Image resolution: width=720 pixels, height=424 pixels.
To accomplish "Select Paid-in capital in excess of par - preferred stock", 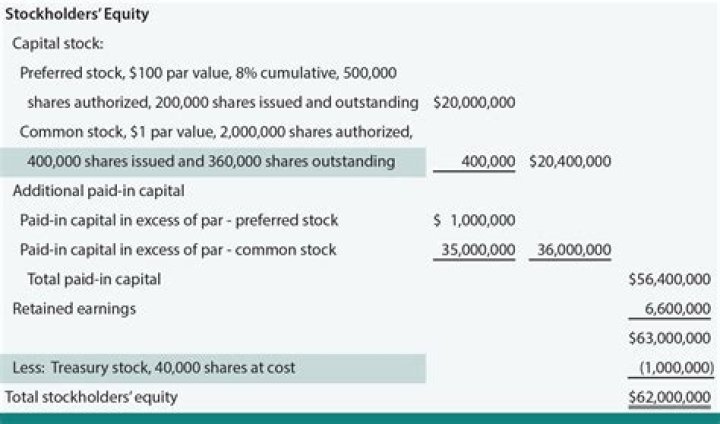I will click(179, 220).
